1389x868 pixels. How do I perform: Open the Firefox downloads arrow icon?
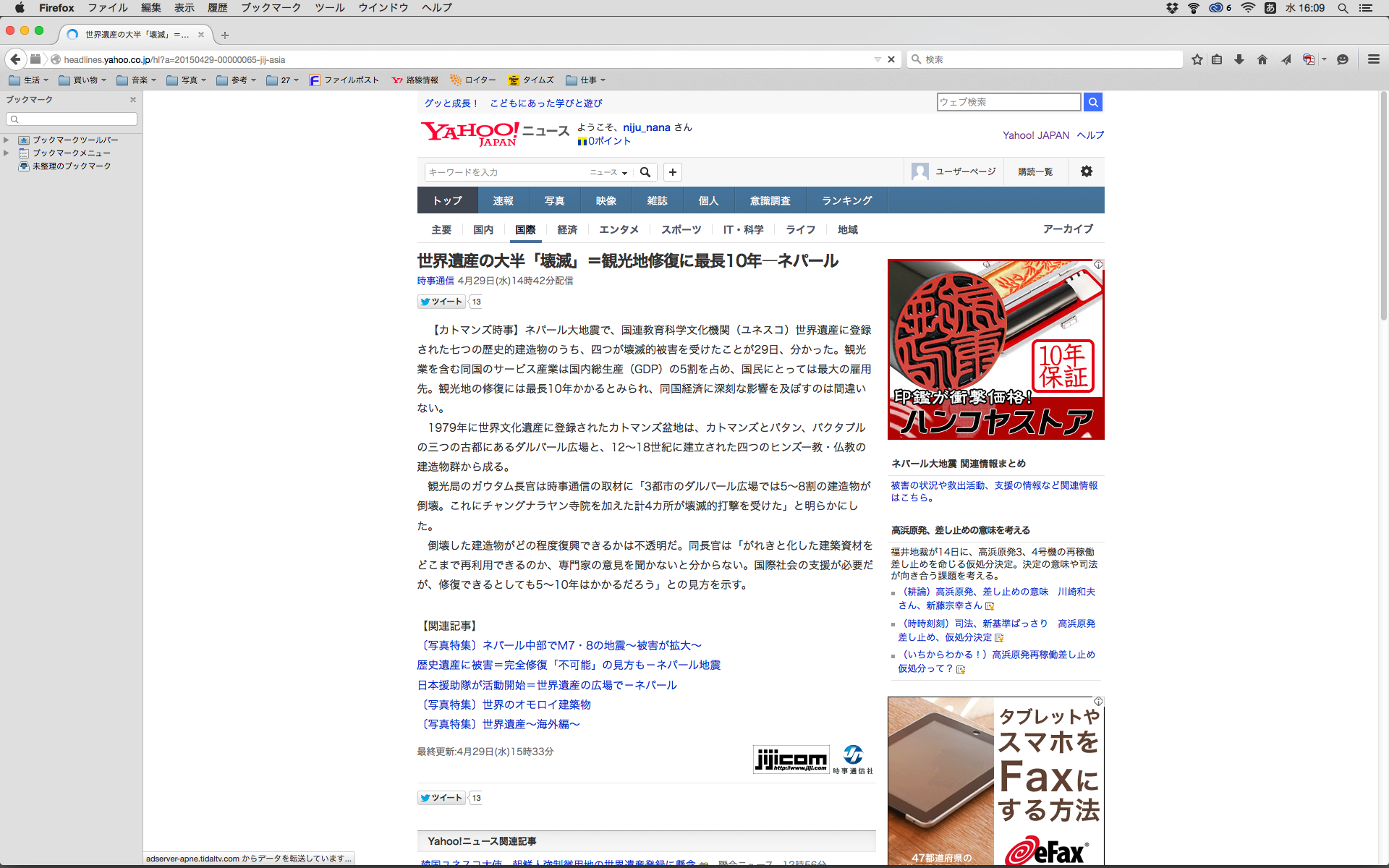[1239, 59]
